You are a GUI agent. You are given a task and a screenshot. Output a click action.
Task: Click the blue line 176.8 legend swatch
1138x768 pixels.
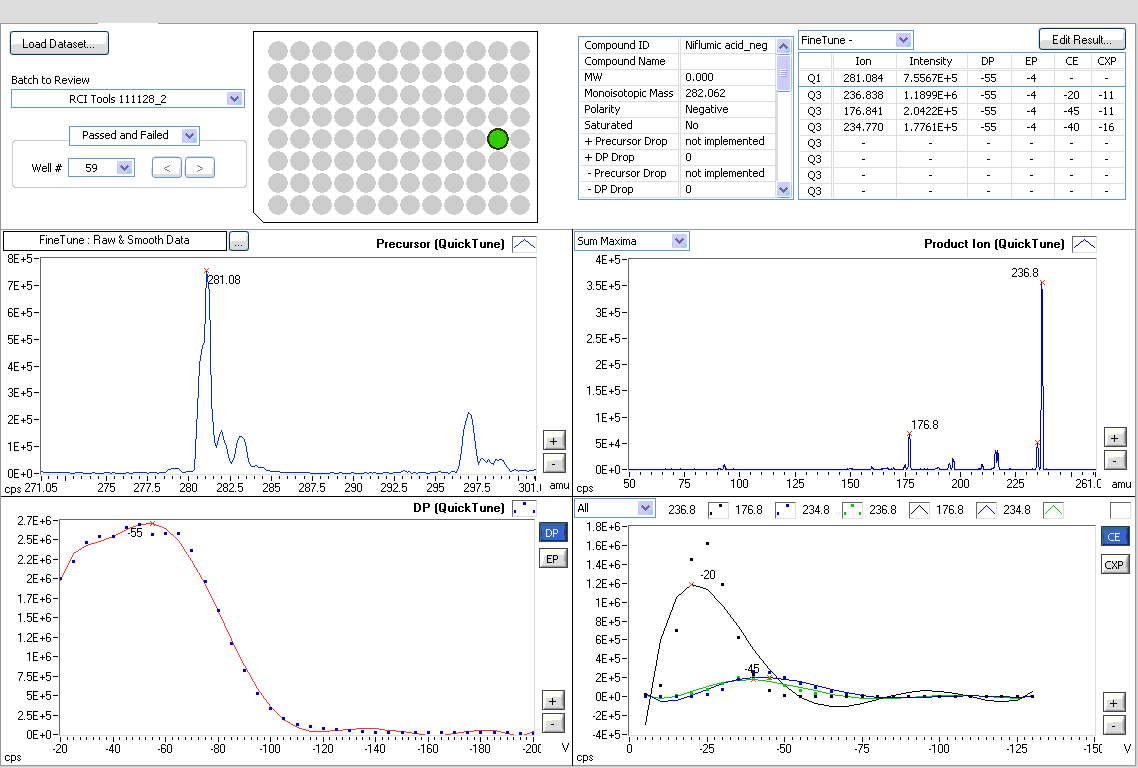point(986,510)
